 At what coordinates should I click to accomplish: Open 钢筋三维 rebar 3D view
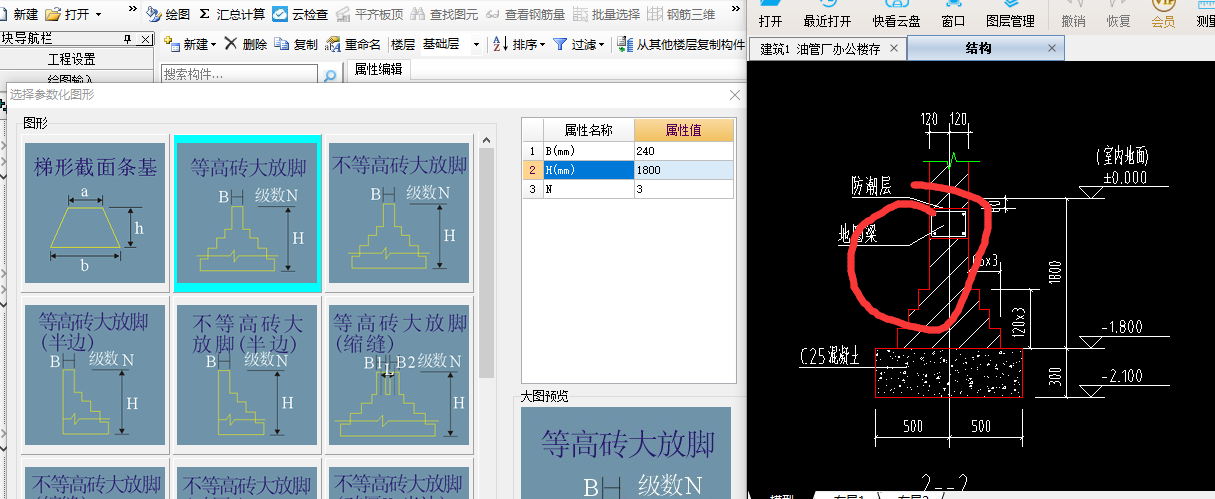point(682,14)
